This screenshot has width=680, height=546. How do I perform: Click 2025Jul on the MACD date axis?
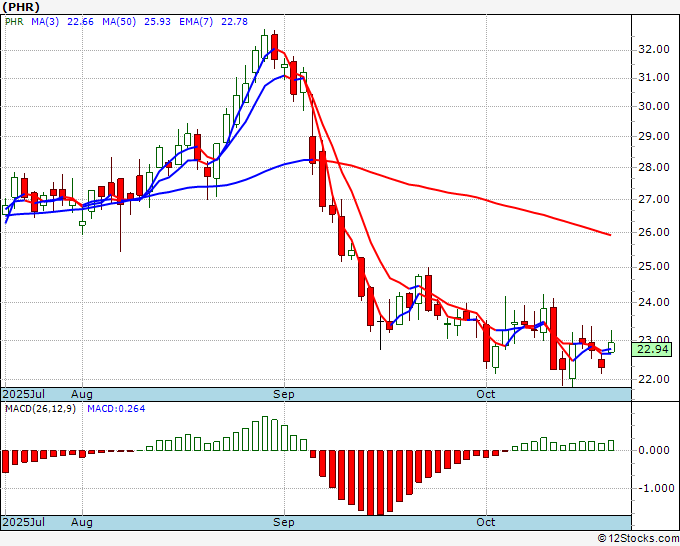(24, 522)
